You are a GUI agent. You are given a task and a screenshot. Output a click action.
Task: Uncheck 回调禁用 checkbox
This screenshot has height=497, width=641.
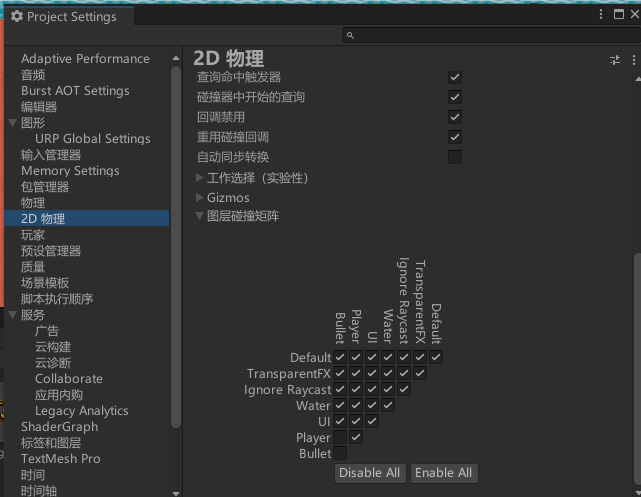pyautogui.click(x=455, y=117)
